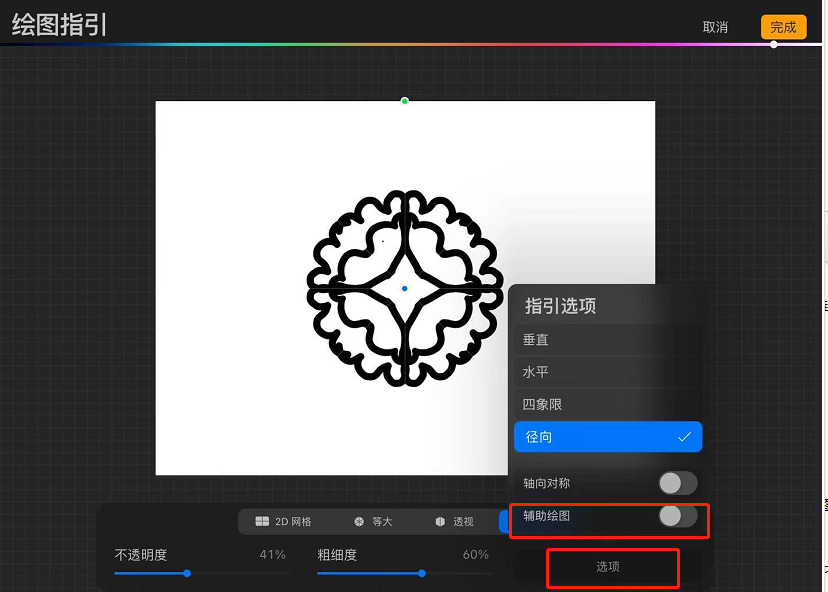The height and width of the screenshot is (592, 828).
Task: Click 取消 to cancel drawing guide
Action: (x=715, y=27)
